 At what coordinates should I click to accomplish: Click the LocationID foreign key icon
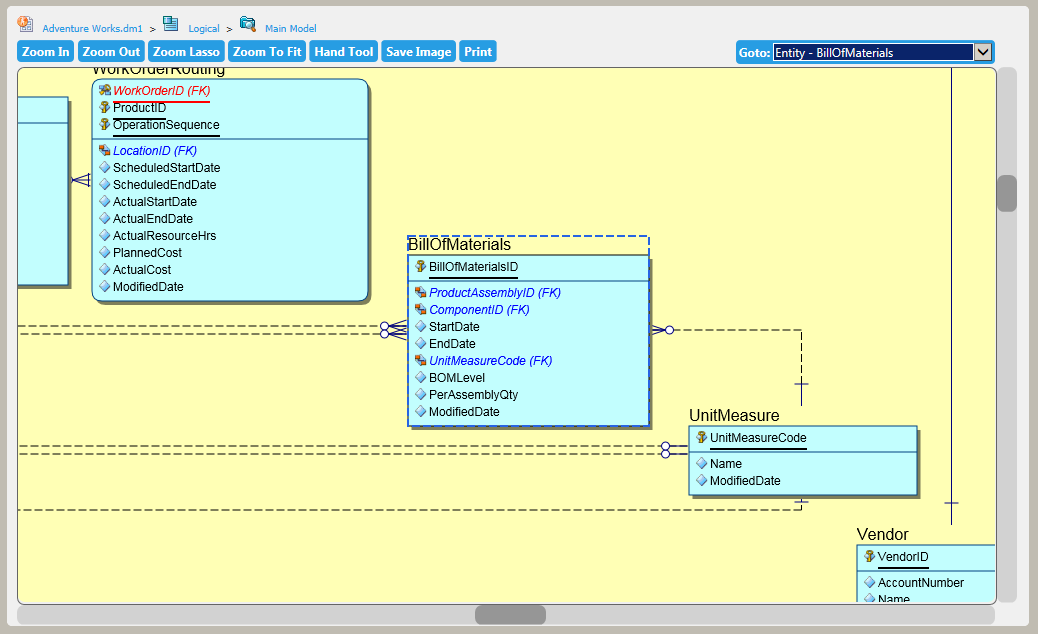[x=105, y=150]
